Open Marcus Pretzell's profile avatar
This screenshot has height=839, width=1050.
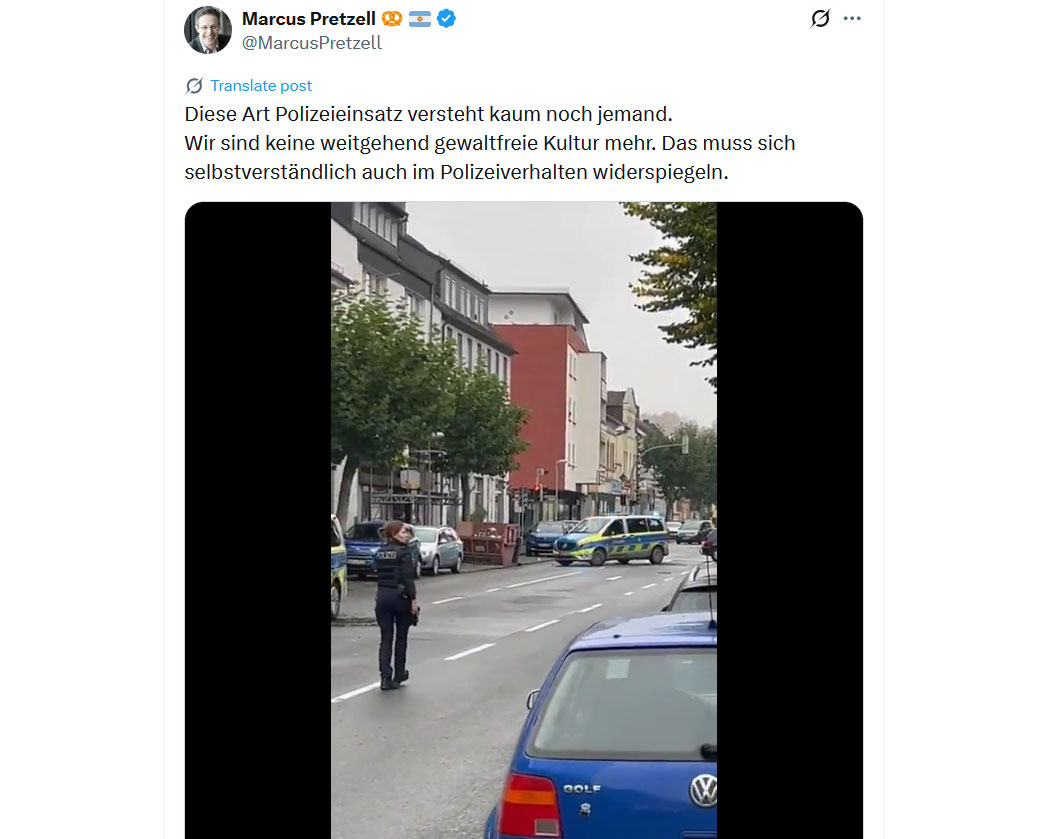[x=208, y=30]
